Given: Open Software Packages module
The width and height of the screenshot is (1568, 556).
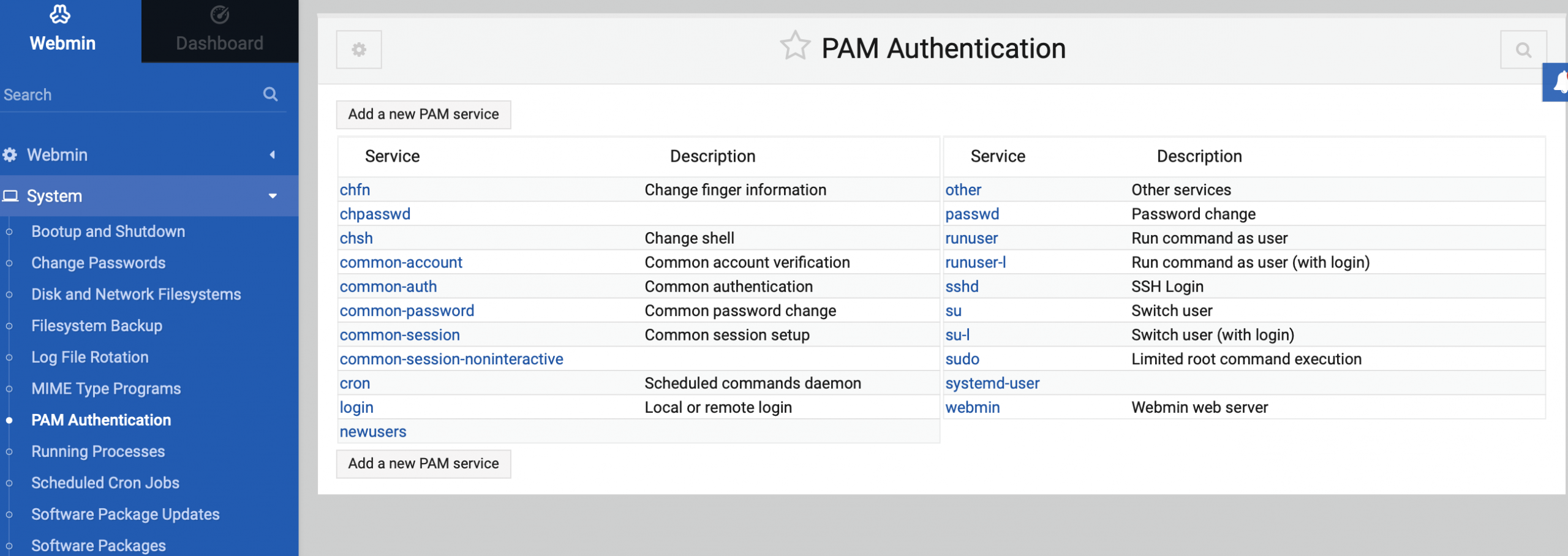Looking at the screenshot, I should coord(99,546).
